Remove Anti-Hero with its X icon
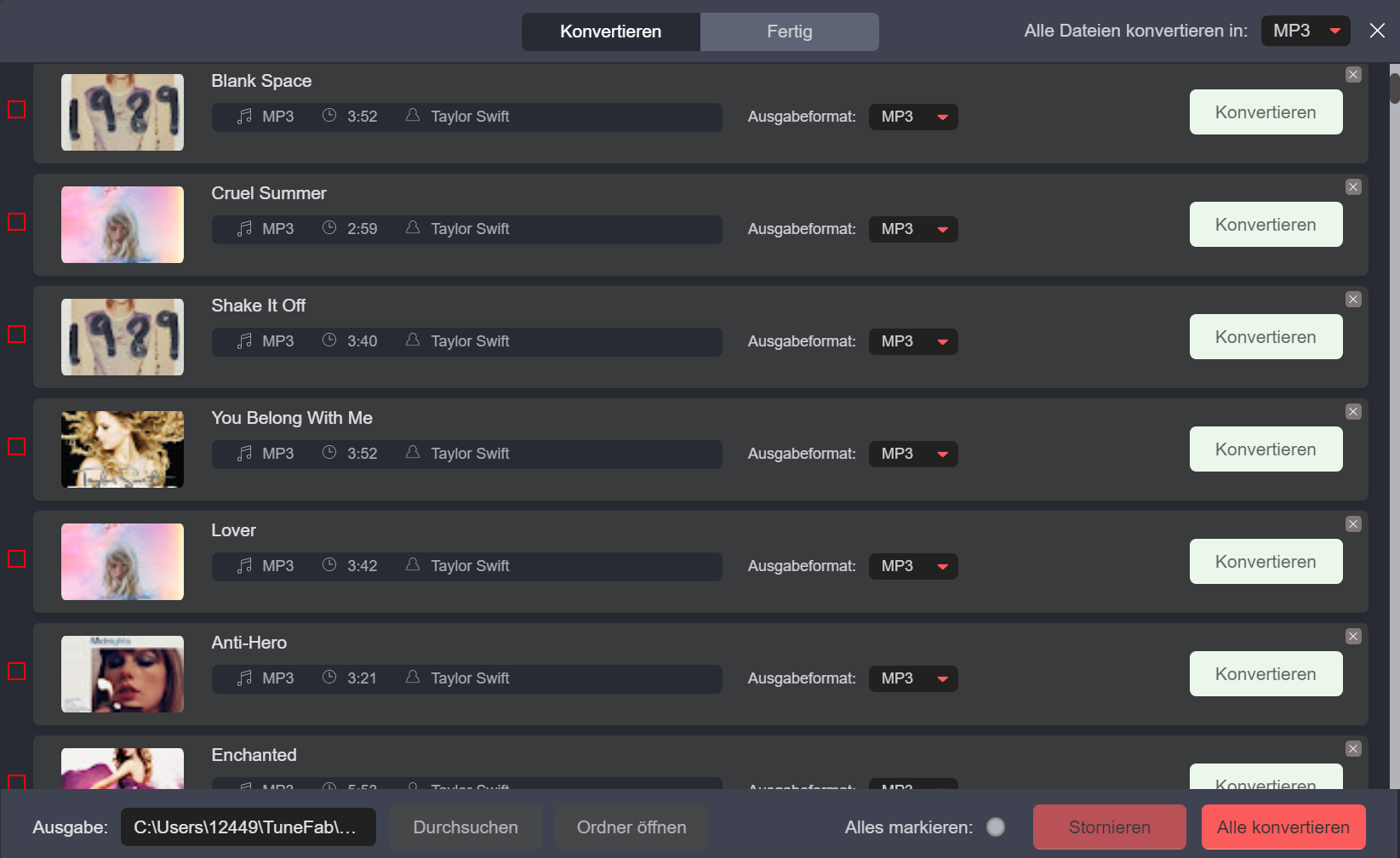The width and height of the screenshot is (1400, 858). click(x=1353, y=637)
